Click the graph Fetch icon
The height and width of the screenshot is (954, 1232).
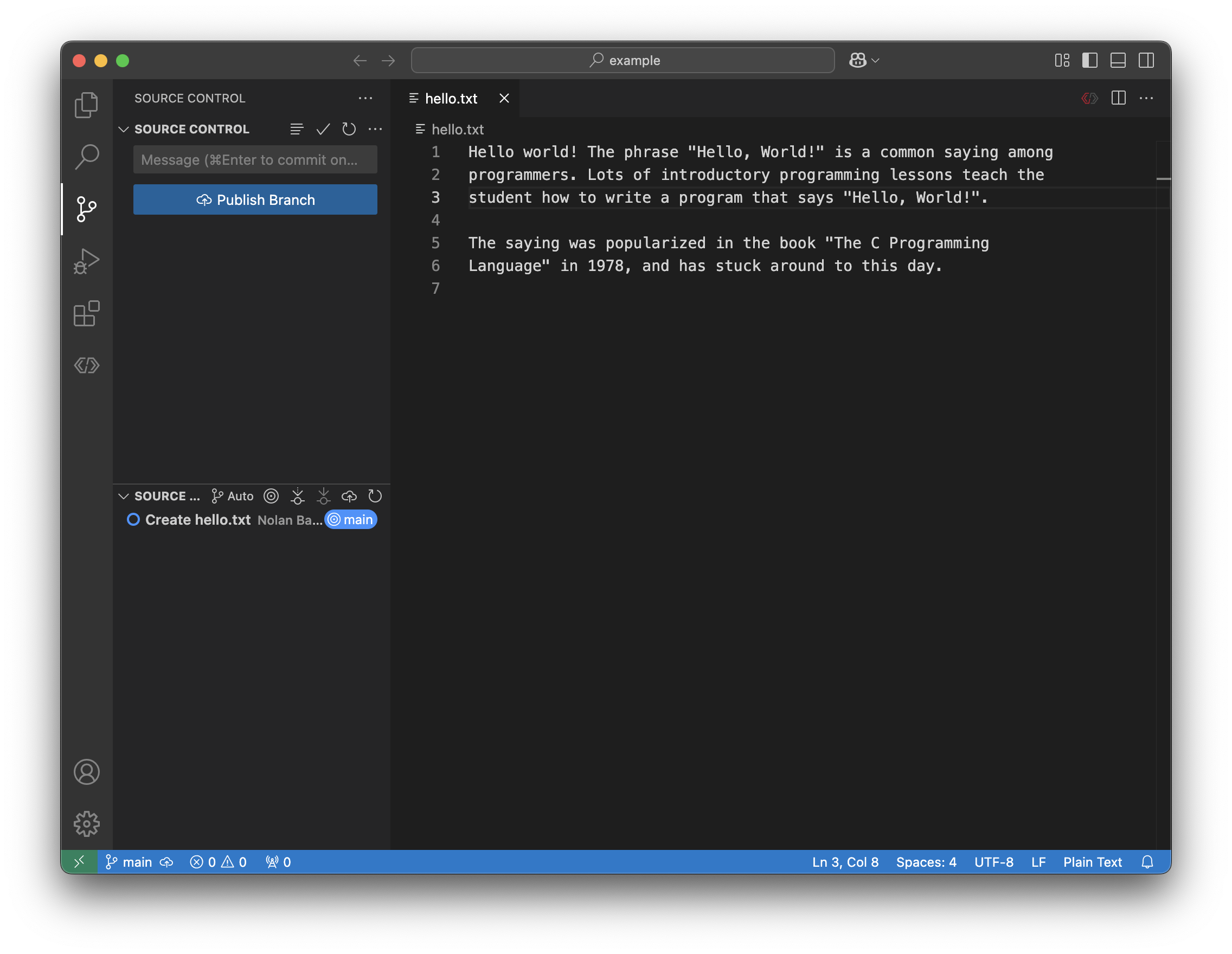click(297, 496)
